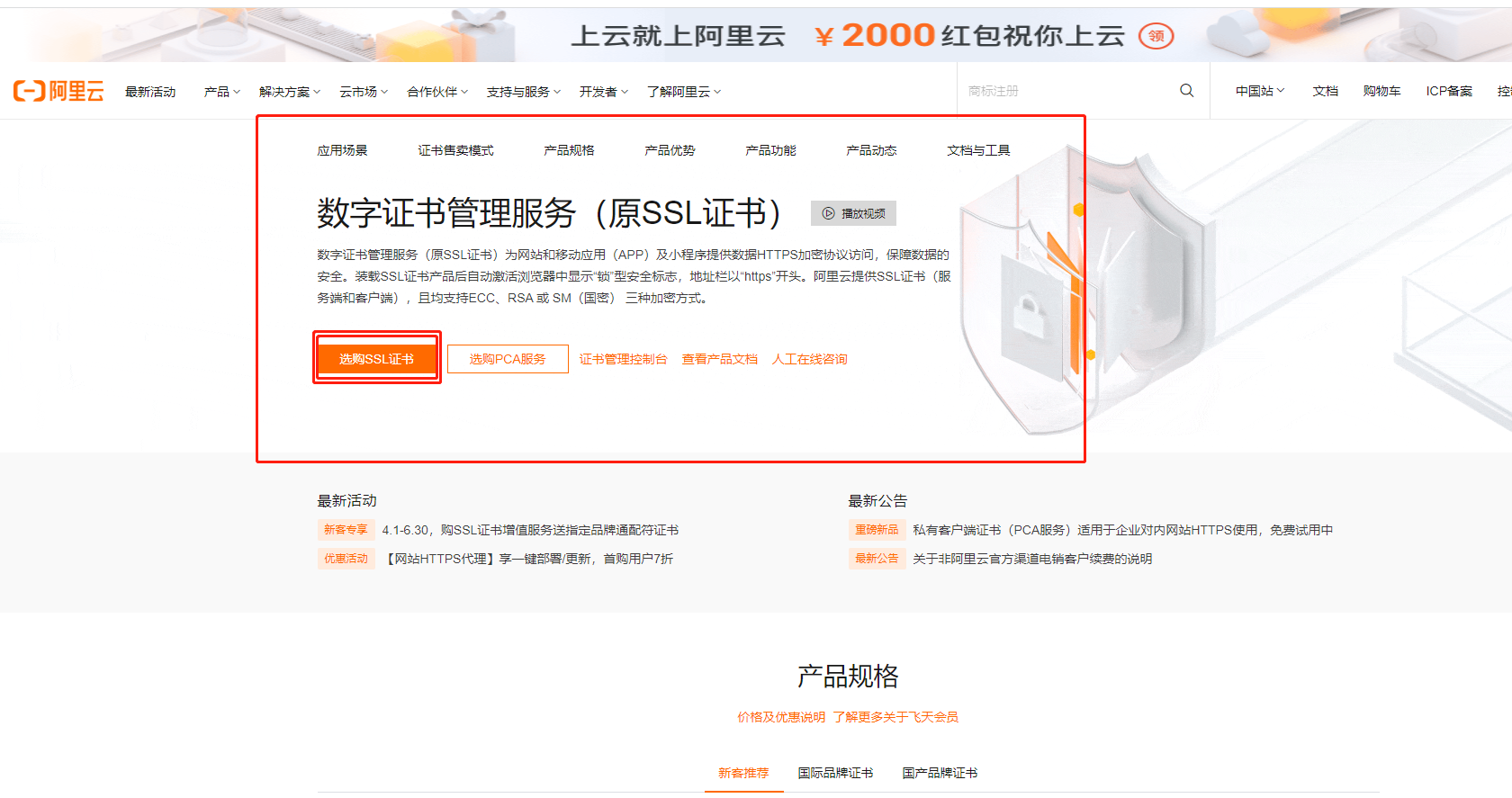Open 价格及优惠说明 link
This screenshot has width=1512, height=798.
tap(781, 717)
